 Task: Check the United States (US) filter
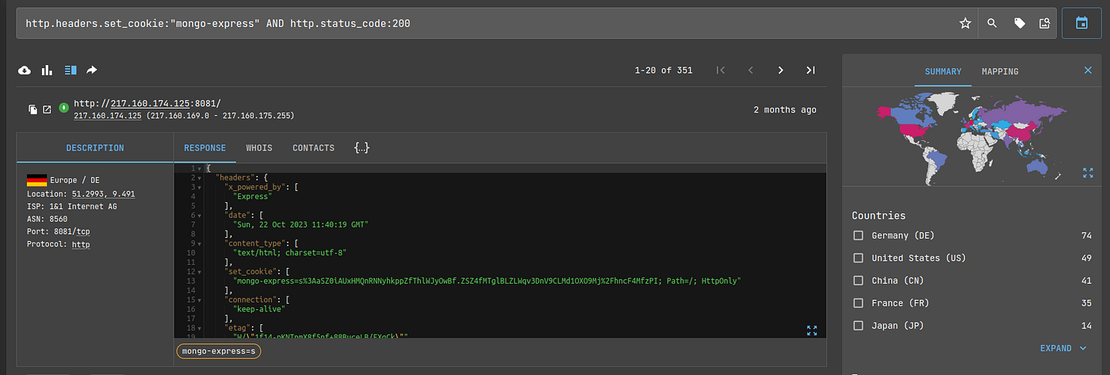858,258
